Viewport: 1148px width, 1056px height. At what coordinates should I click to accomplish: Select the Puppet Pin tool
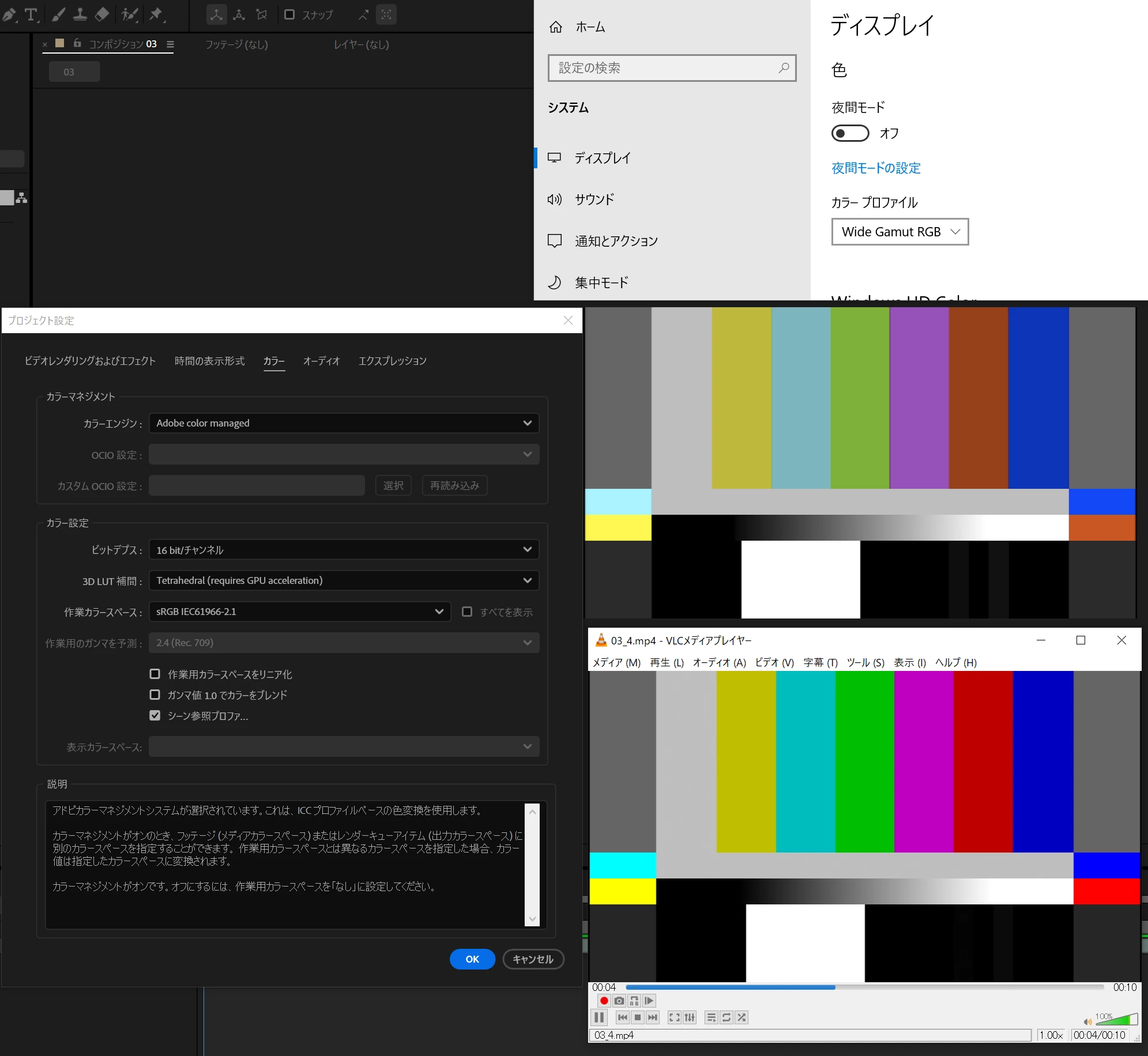pyautogui.click(x=156, y=15)
